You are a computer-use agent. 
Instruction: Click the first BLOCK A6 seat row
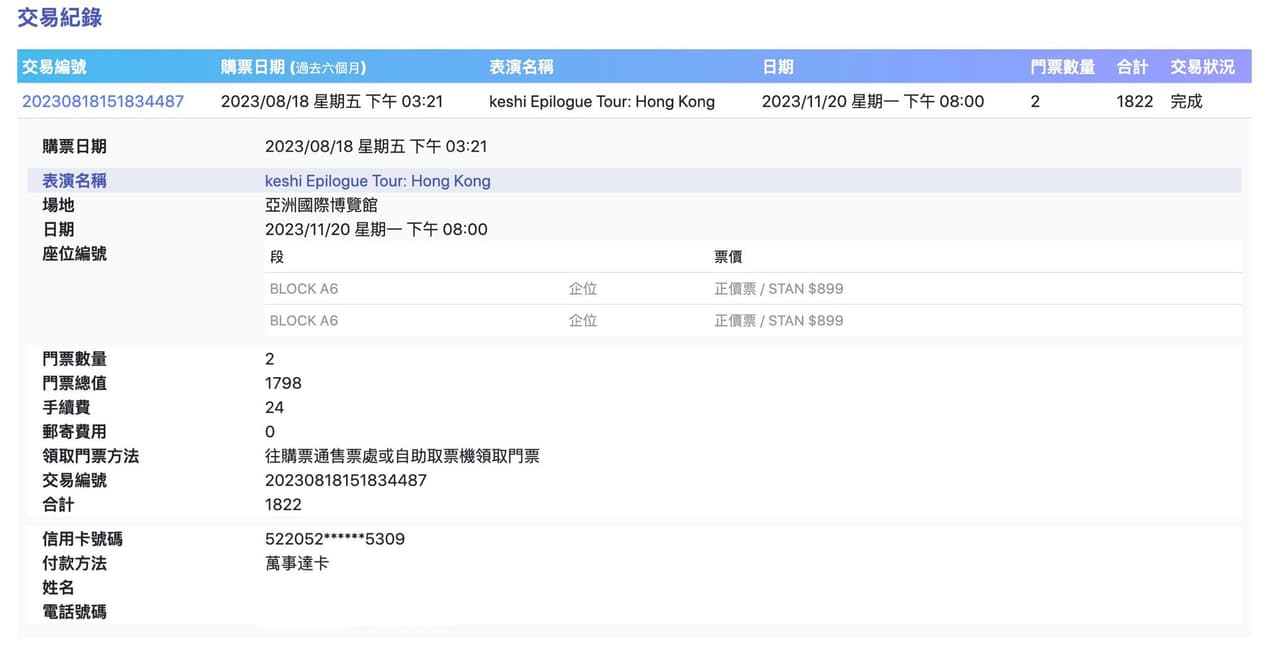(303, 288)
